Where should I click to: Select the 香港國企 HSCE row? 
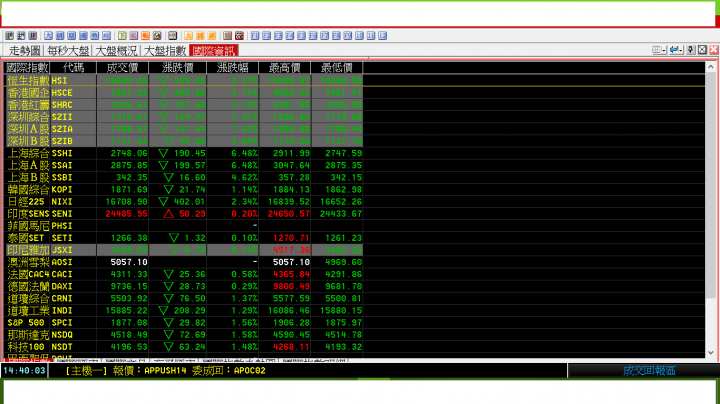[184, 93]
